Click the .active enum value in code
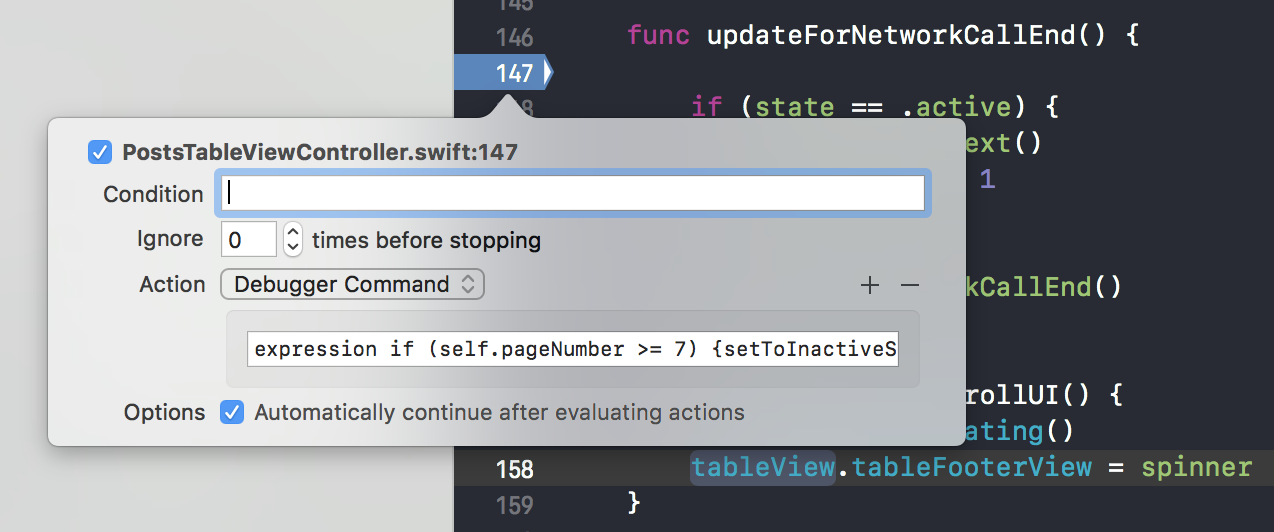The width and height of the screenshot is (1274, 532). point(957,106)
